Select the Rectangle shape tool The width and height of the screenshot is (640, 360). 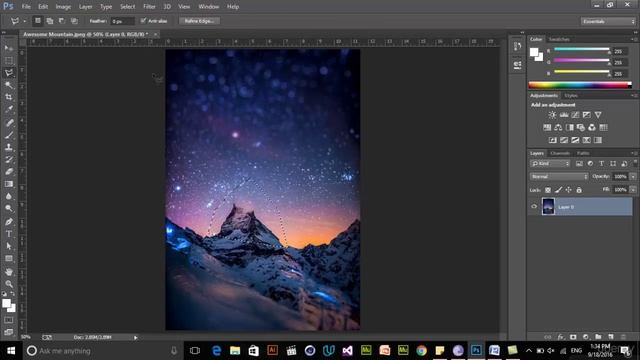click(9, 259)
